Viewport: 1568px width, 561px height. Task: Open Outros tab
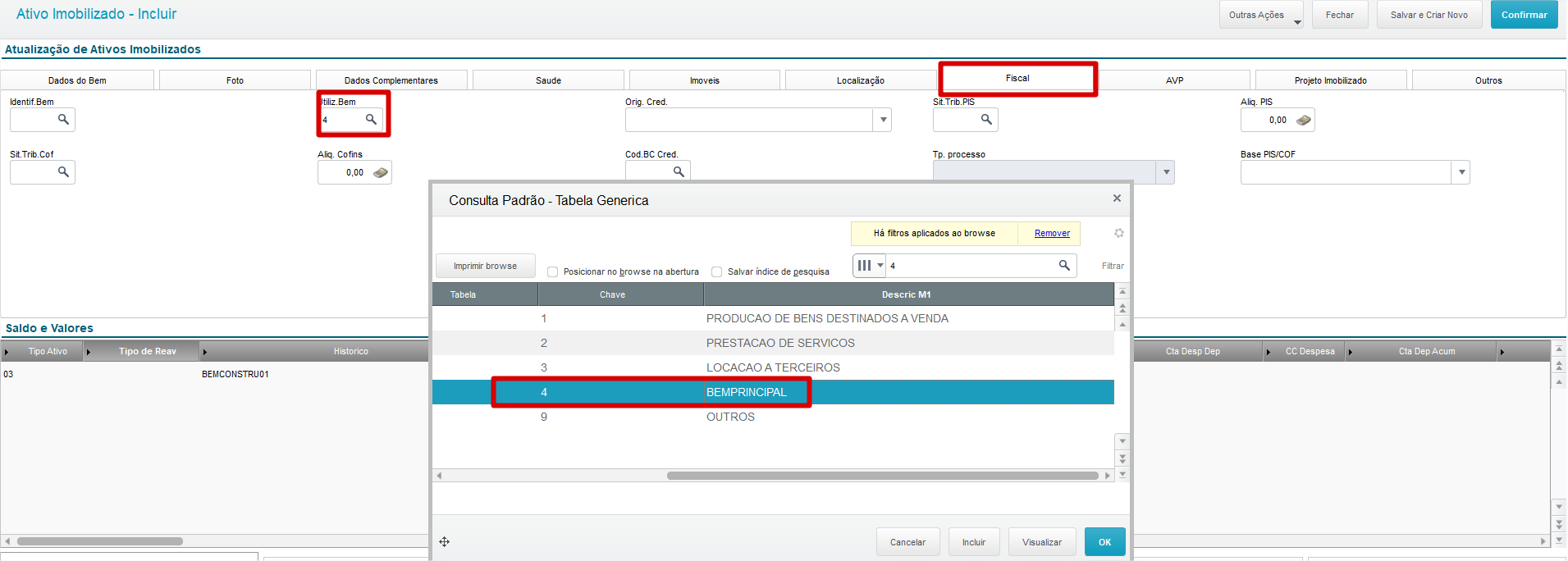pos(1488,80)
